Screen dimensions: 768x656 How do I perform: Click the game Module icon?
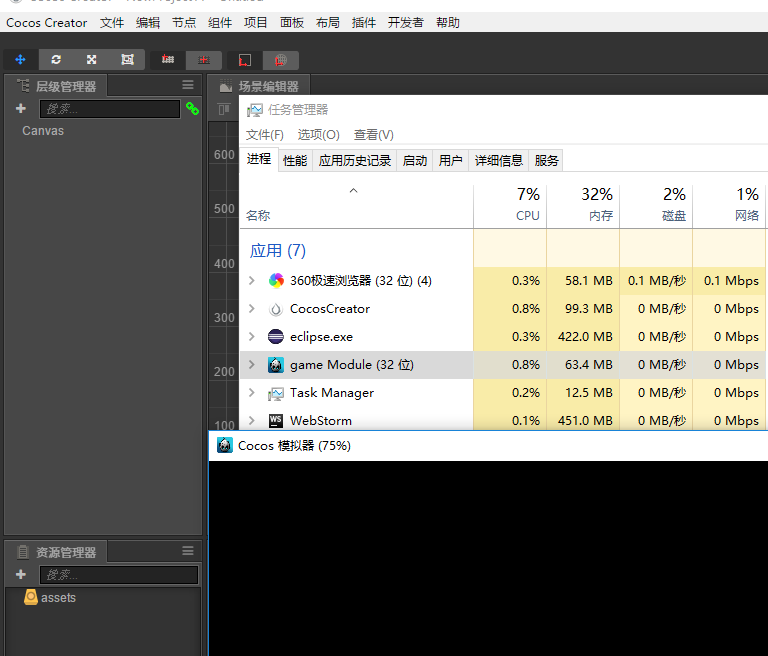point(276,364)
